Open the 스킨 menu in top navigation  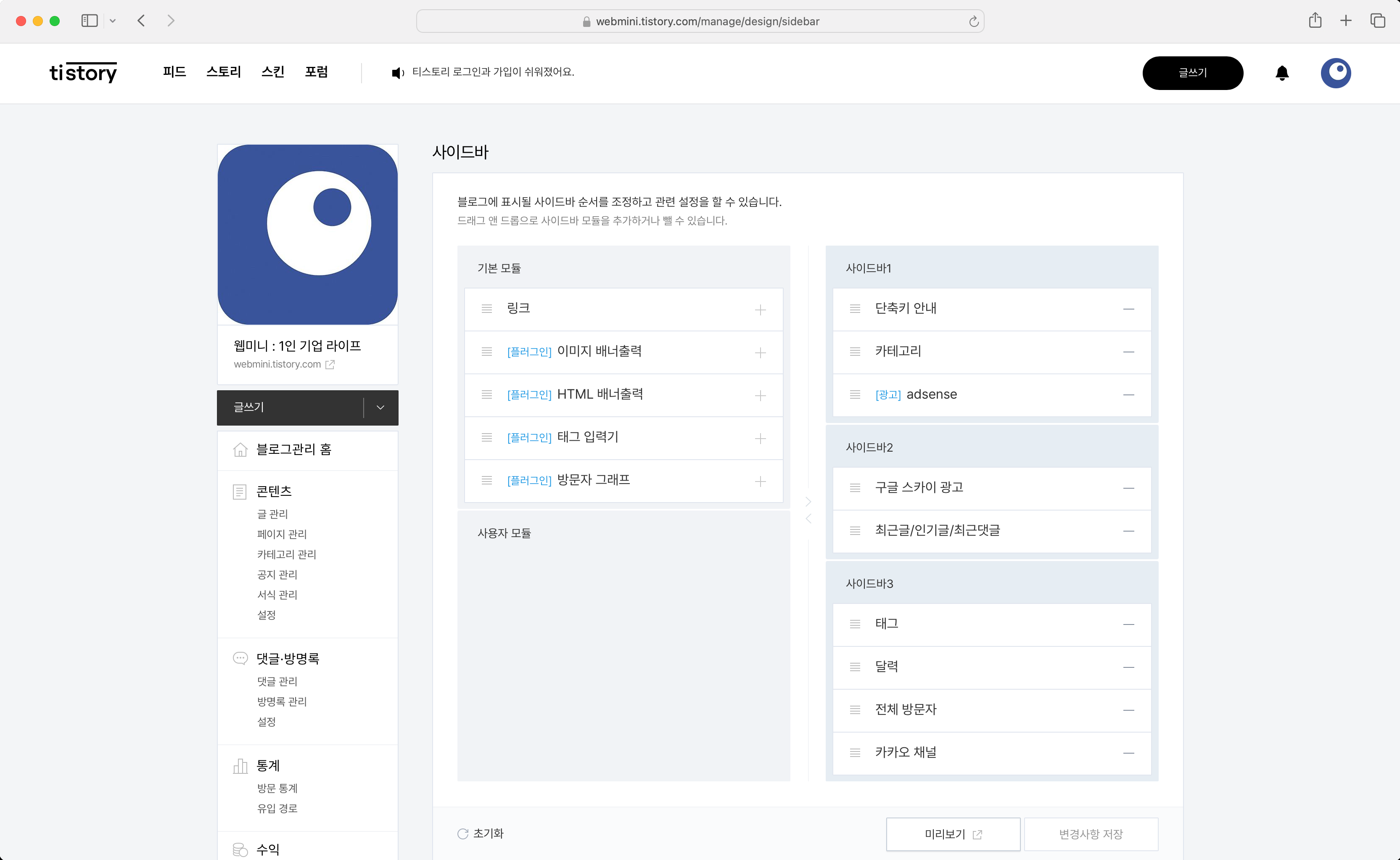(272, 72)
